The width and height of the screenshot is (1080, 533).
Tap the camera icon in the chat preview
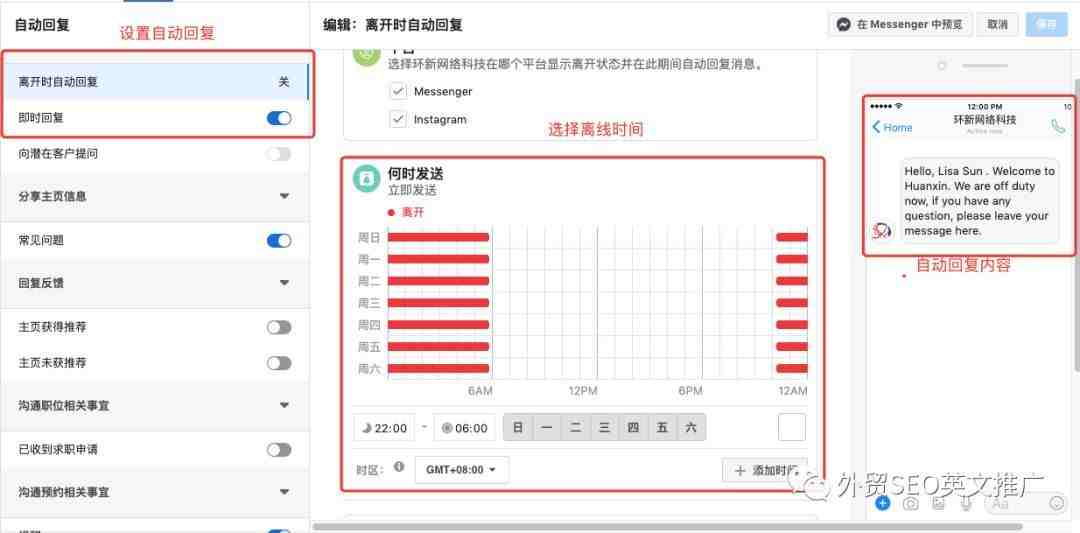[911, 504]
